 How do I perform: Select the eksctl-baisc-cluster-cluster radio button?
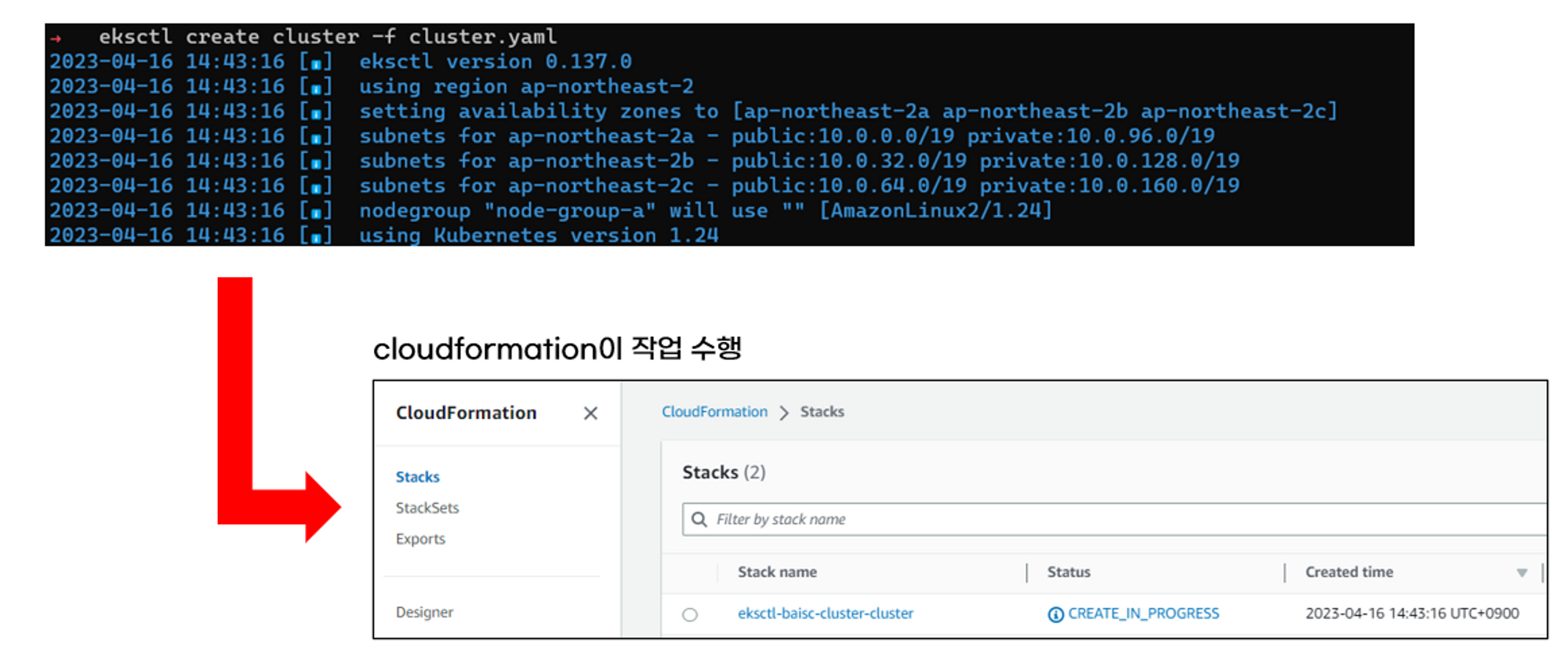pos(690,614)
